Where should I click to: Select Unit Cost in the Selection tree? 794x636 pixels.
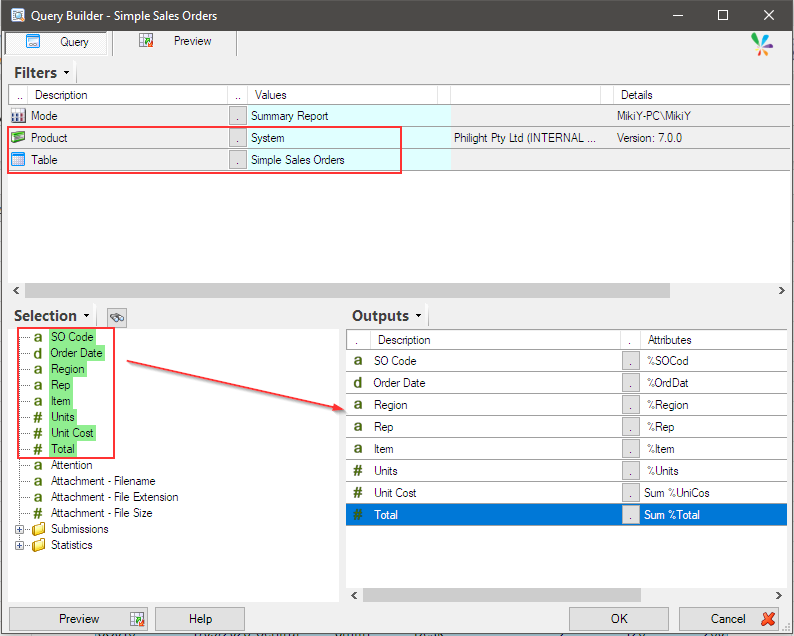click(72, 433)
